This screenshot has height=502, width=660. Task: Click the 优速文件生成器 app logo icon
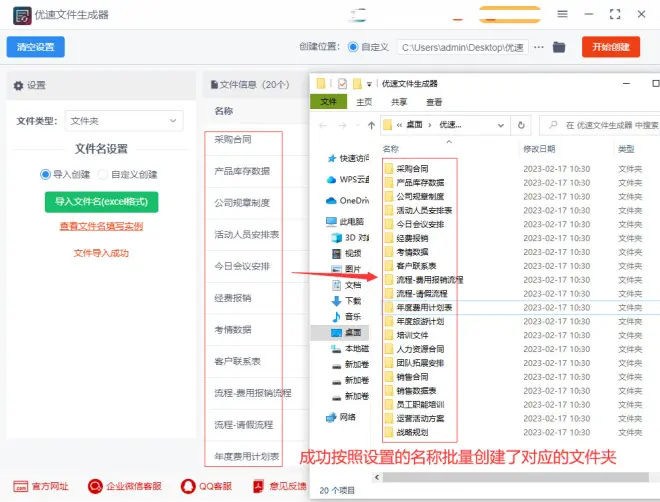(22, 16)
